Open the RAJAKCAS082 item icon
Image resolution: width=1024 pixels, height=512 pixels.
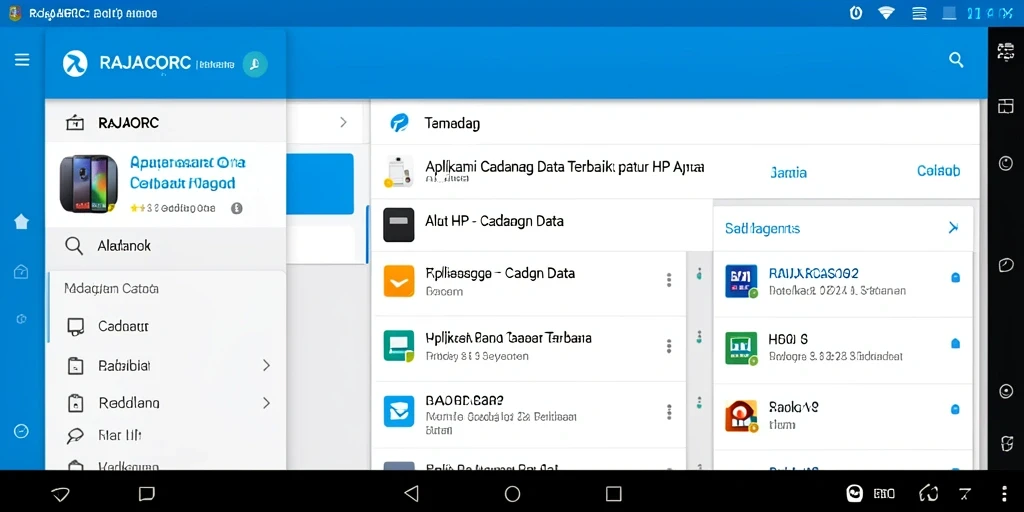click(741, 281)
